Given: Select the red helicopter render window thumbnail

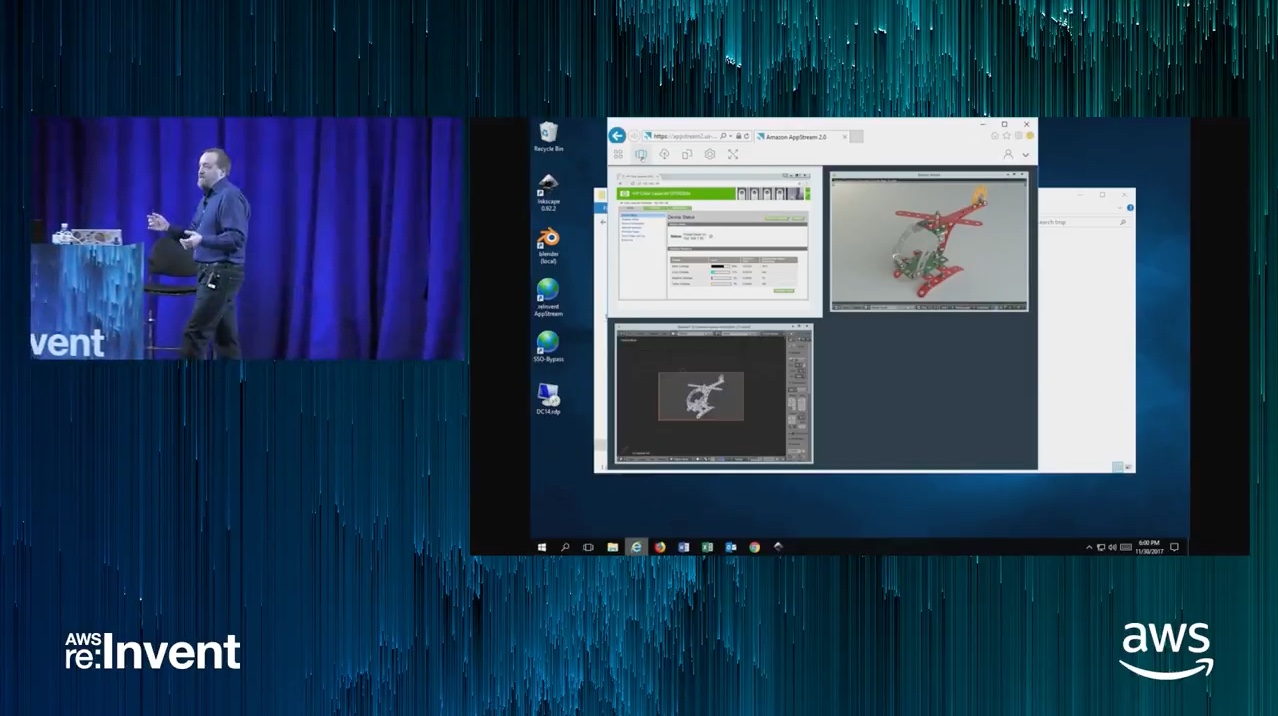Looking at the screenshot, I should point(929,242).
